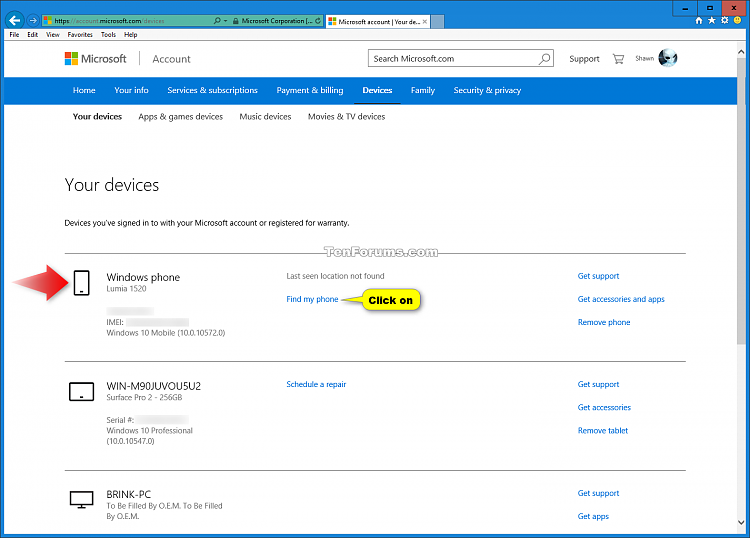Open Payment & billing tab
750x538 pixels.
(x=310, y=90)
